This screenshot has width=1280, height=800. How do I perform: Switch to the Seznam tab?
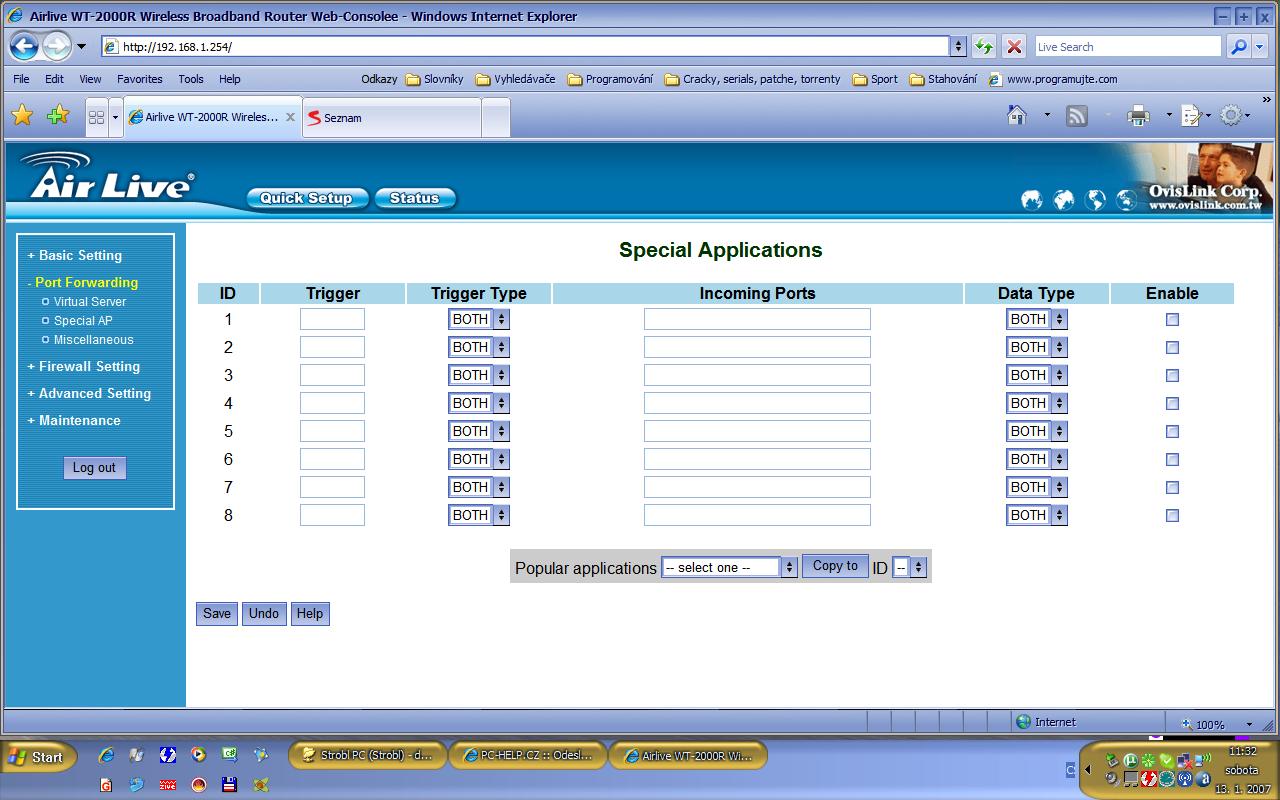390,117
